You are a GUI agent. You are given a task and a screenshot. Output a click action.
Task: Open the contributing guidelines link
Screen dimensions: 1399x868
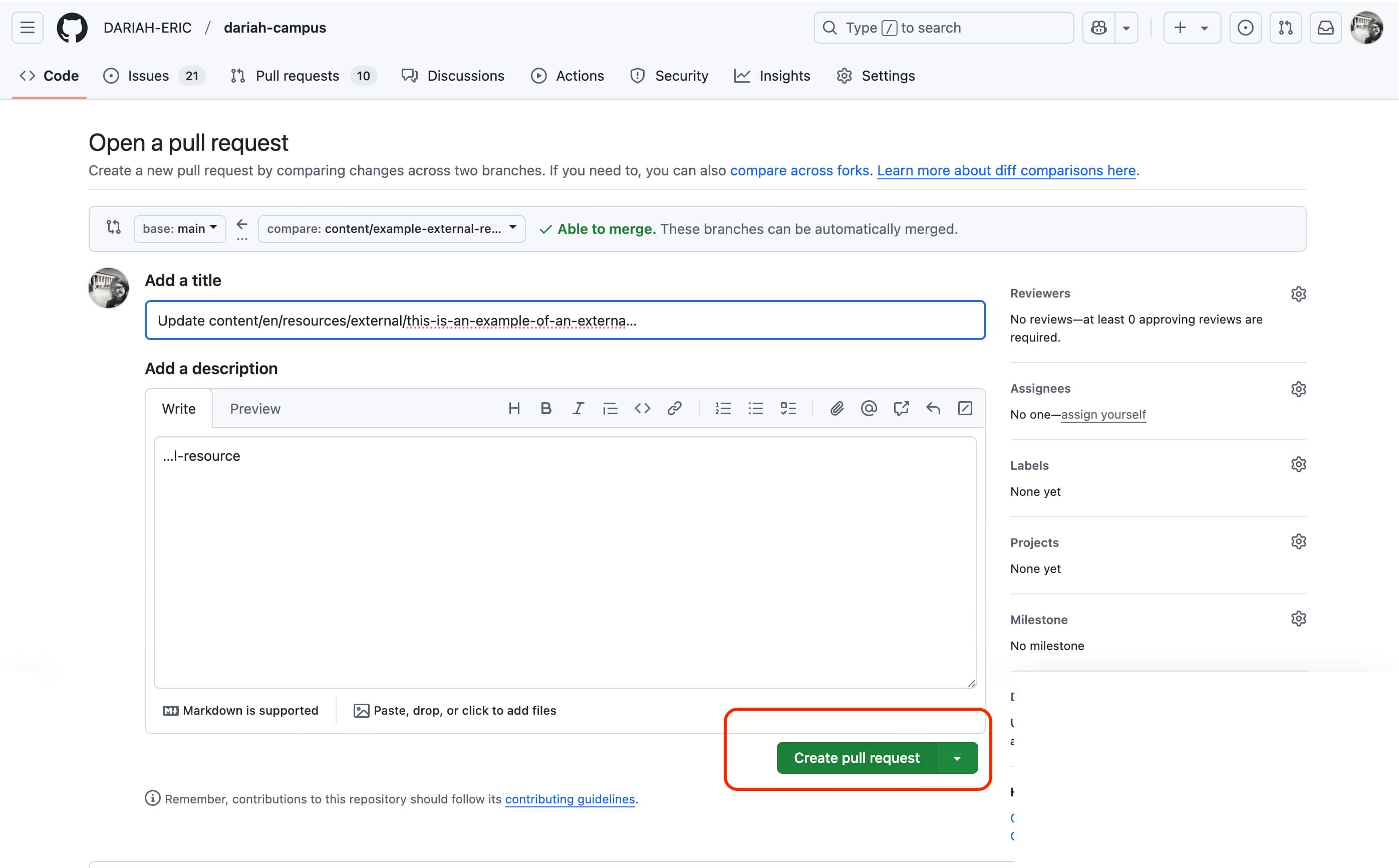[x=570, y=799]
